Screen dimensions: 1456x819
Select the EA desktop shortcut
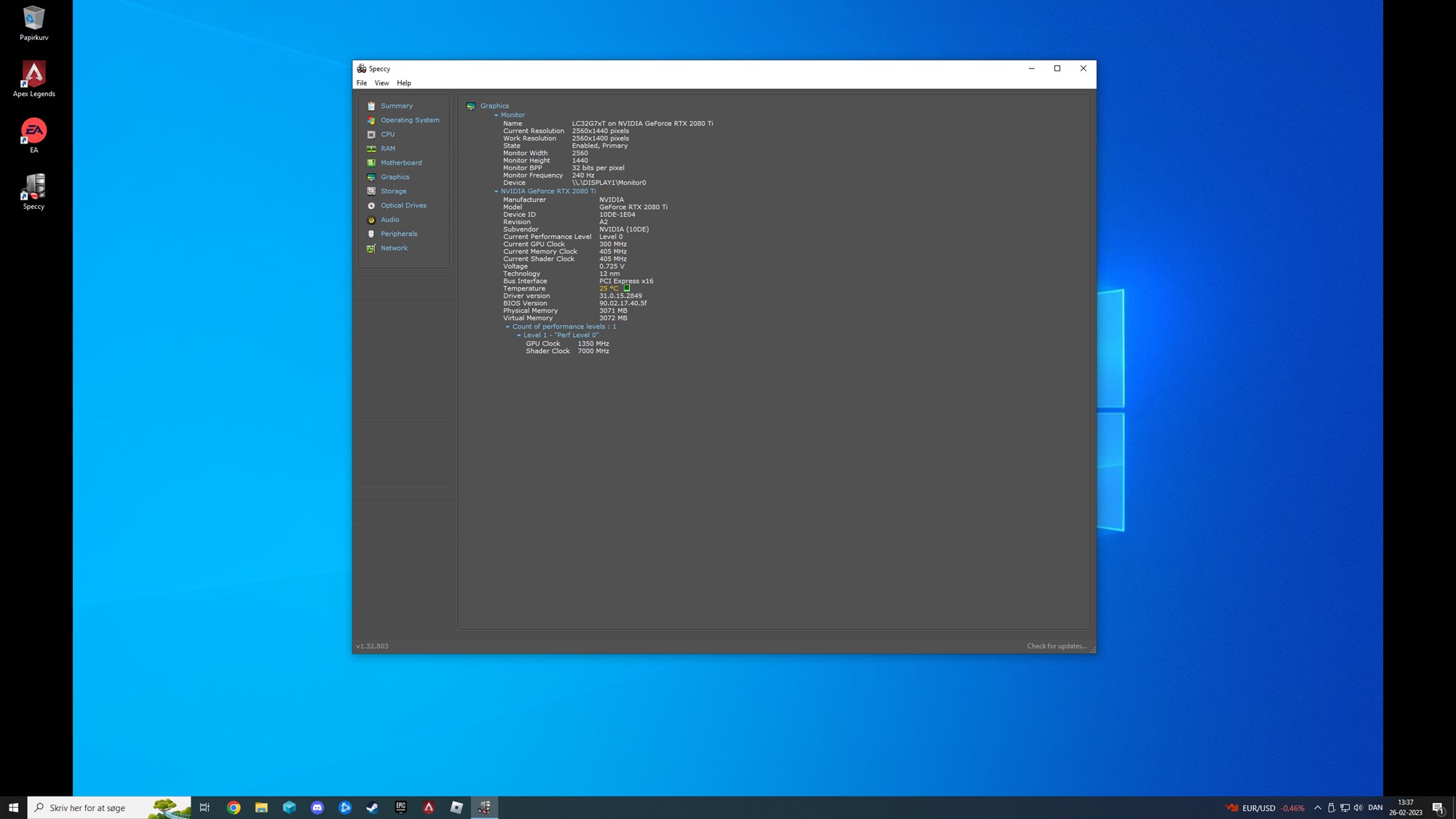(33, 136)
